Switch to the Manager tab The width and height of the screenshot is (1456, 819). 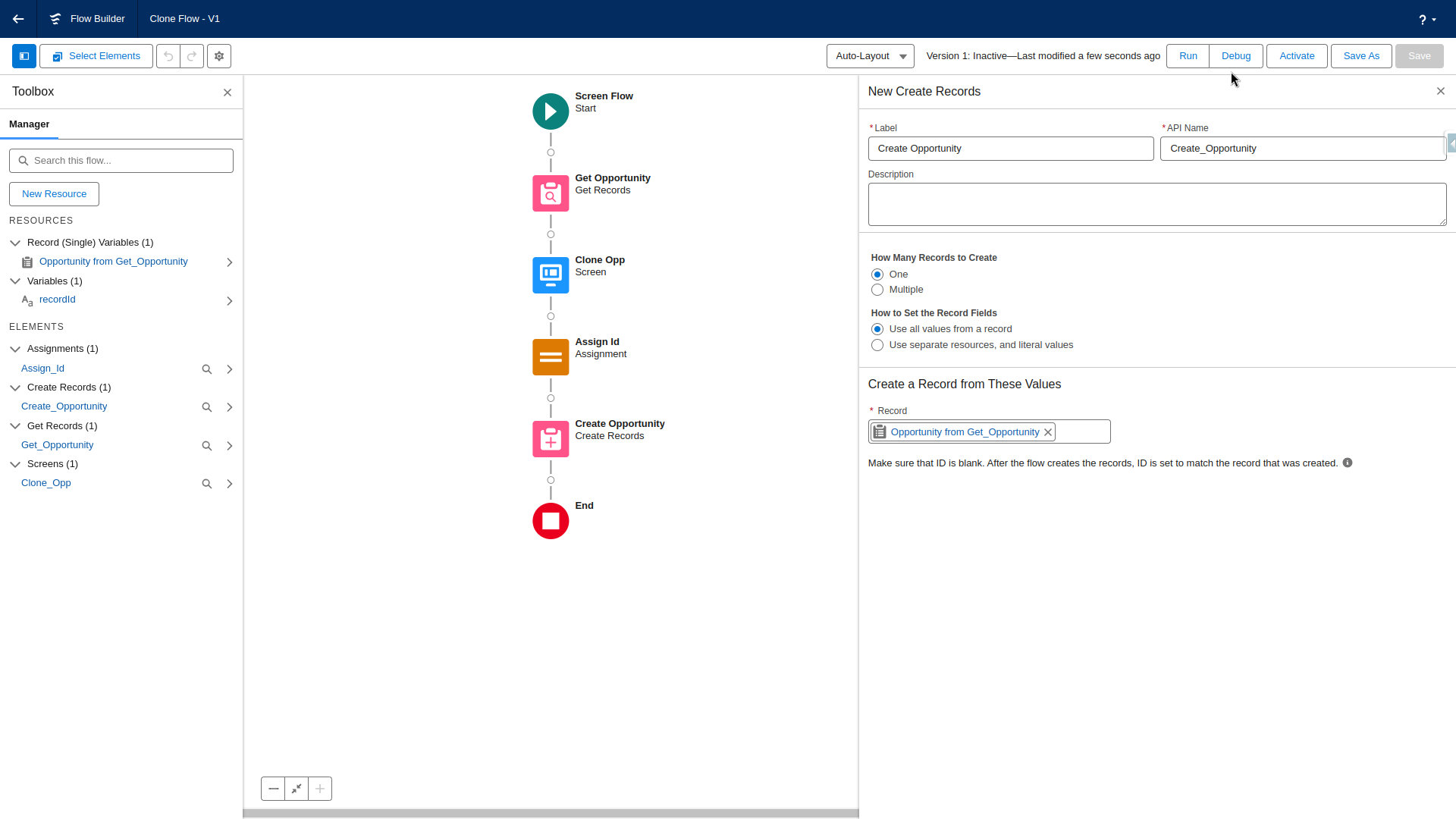click(29, 124)
